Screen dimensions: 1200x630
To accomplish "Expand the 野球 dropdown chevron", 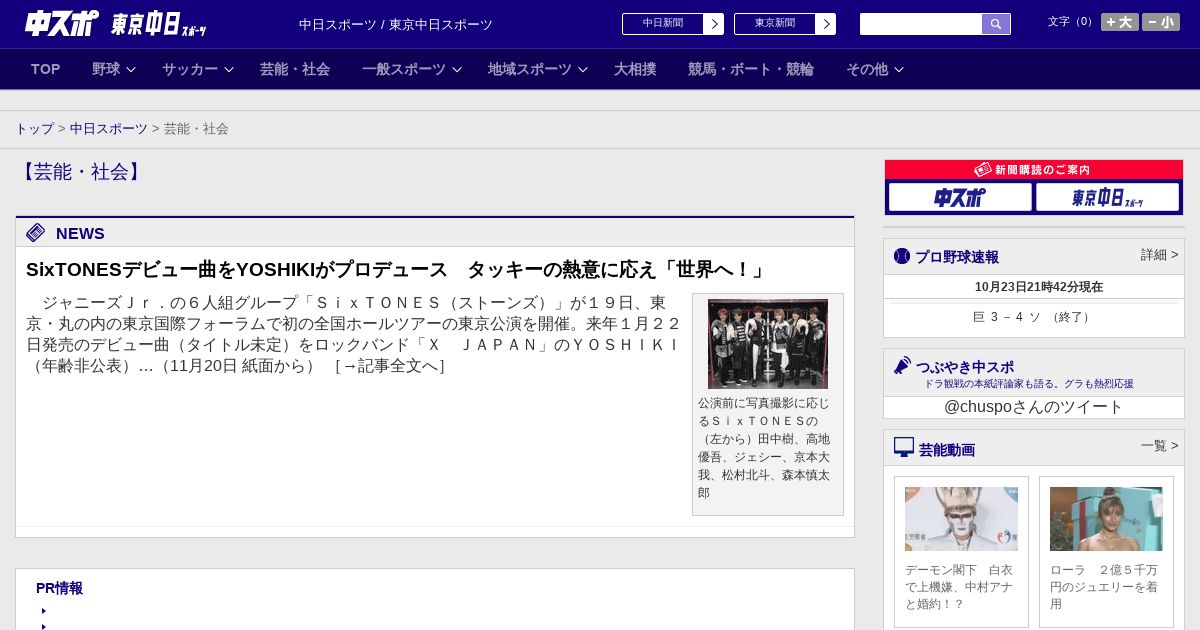I will tap(131, 69).
